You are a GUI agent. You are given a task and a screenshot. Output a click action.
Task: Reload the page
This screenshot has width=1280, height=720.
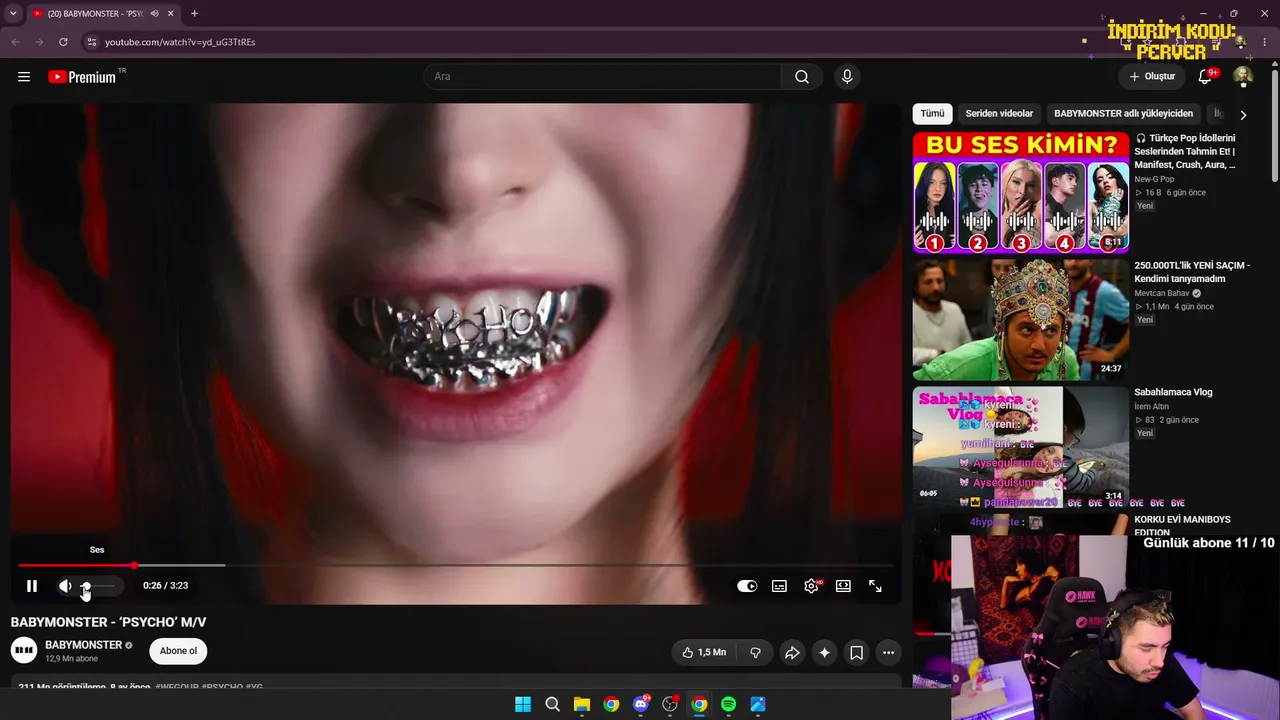click(x=63, y=42)
